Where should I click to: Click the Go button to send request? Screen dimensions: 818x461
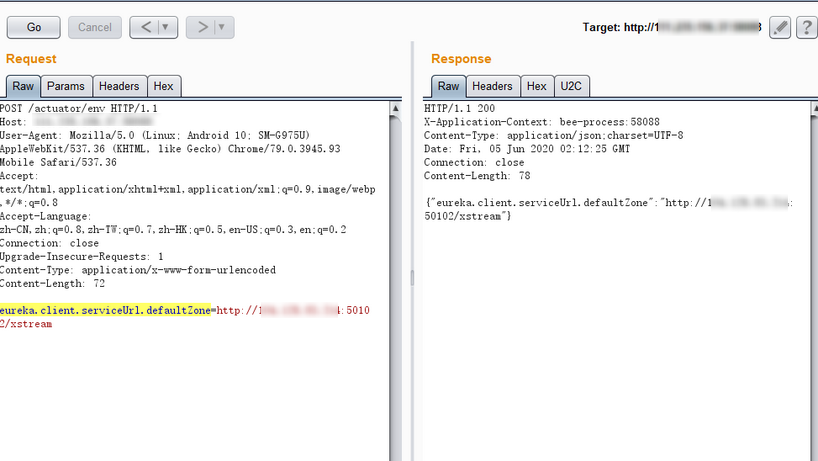(34, 27)
